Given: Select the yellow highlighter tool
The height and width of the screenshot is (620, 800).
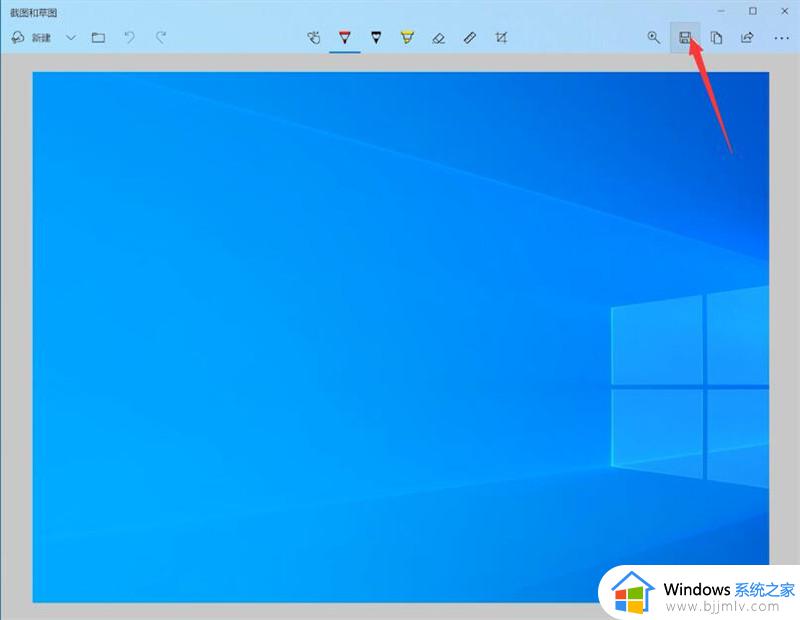Looking at the screenshot, I should tap(407, 38).
